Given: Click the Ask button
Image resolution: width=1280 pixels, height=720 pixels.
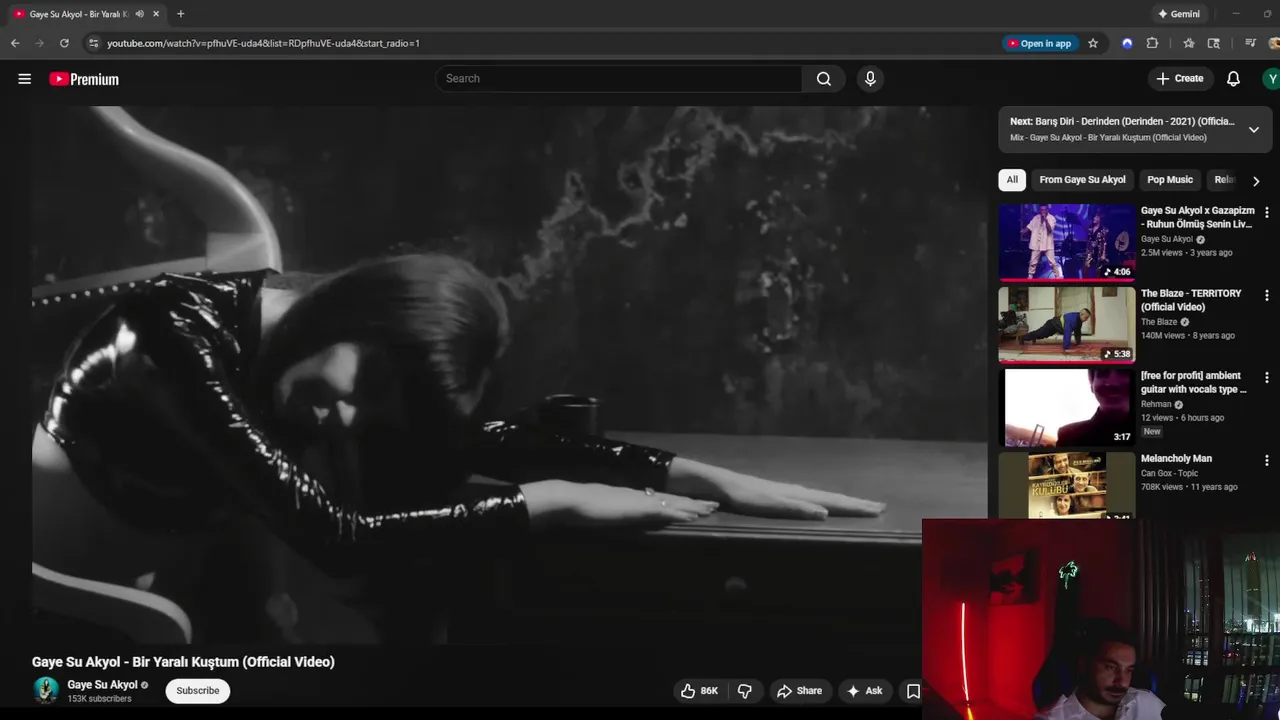Looking at the screenshot, I should [x=864, y=691].
